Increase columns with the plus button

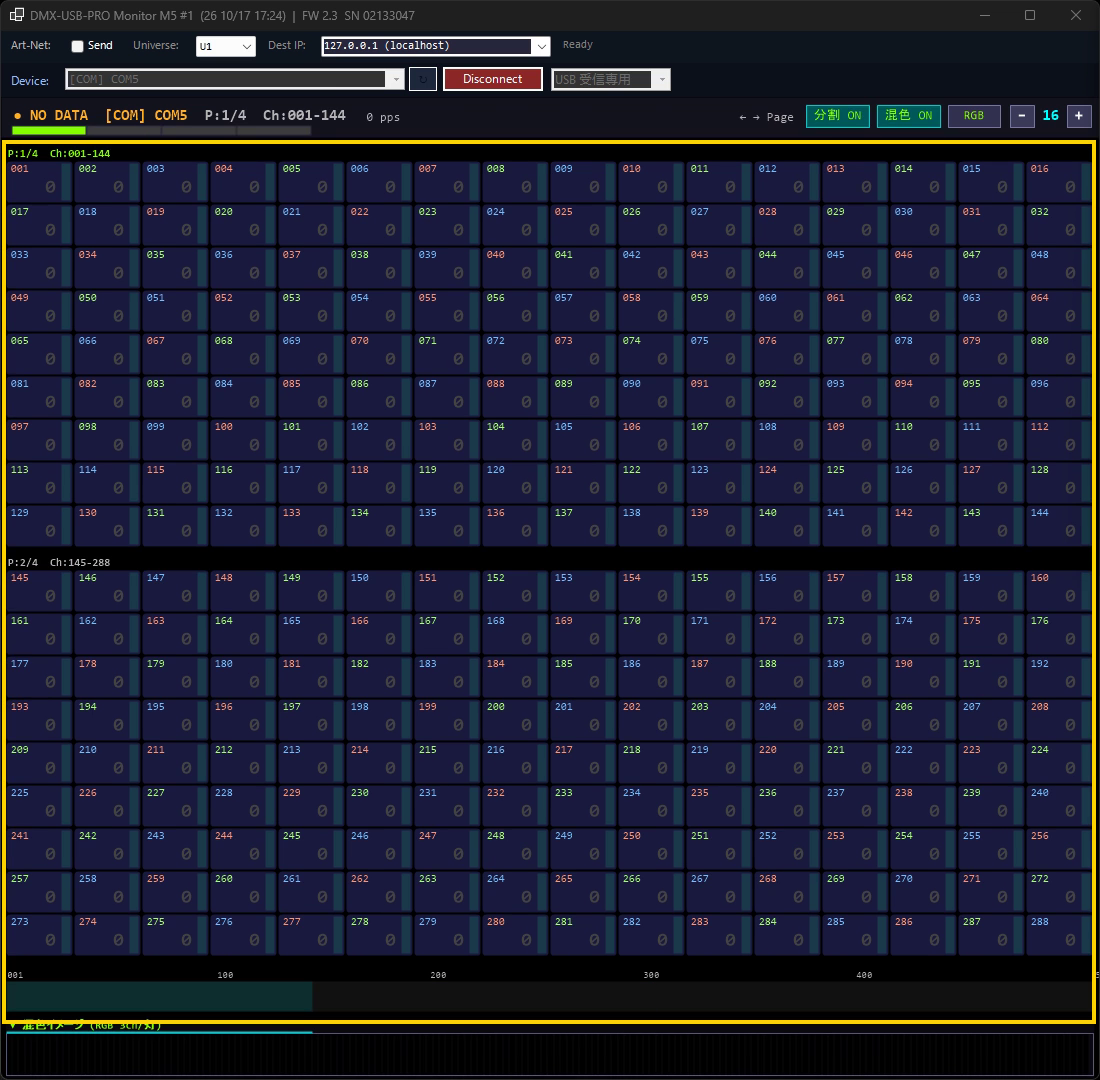tap(1079, 116)
